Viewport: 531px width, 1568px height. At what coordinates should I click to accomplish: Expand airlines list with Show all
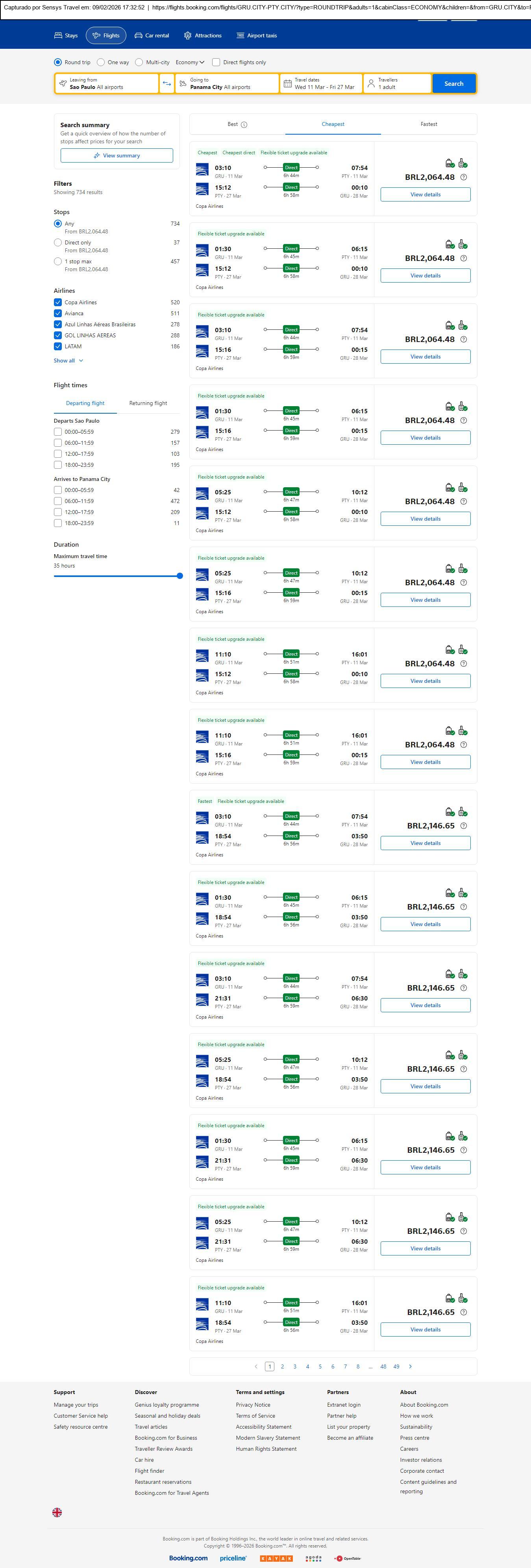point(68,361)
